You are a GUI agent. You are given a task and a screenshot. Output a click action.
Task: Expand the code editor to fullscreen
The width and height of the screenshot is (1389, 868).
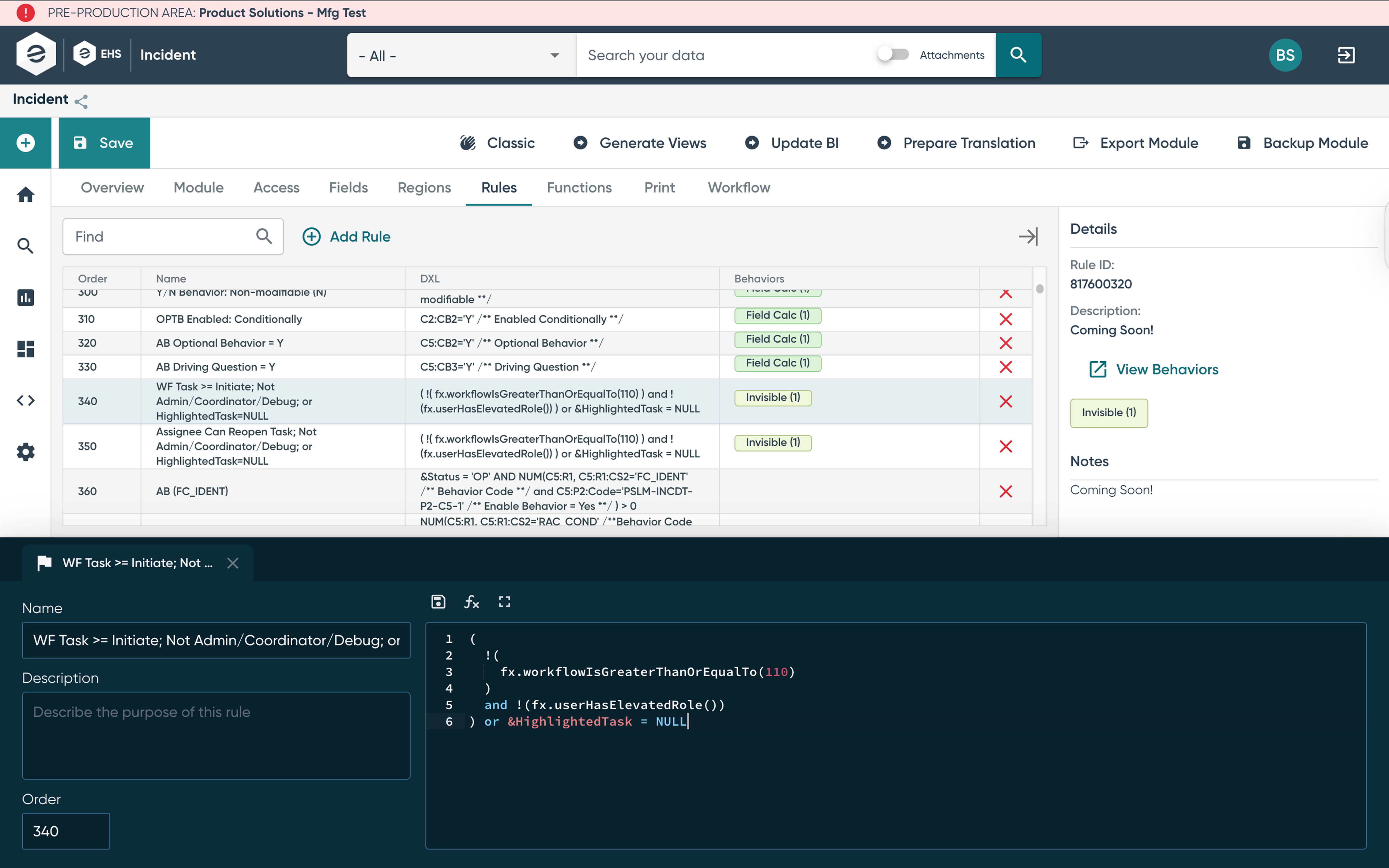[x=504, y=602]
